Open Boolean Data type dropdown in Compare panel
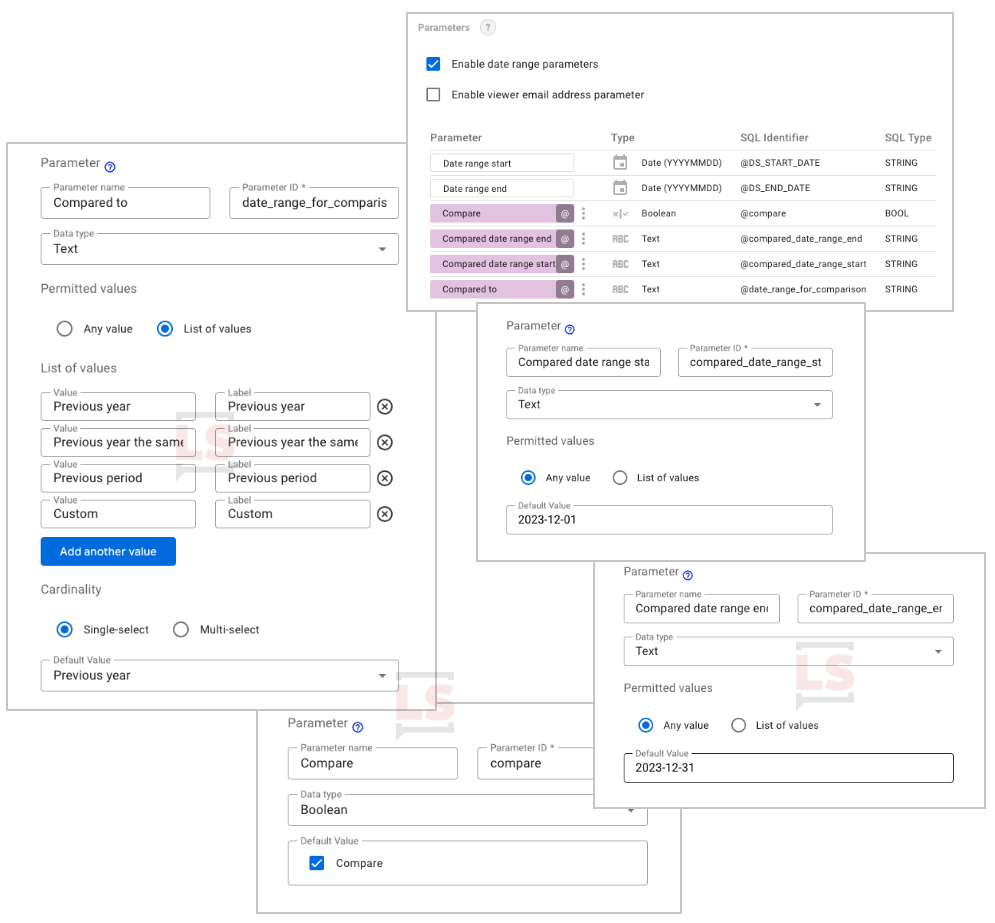 [x=468, y=810]
